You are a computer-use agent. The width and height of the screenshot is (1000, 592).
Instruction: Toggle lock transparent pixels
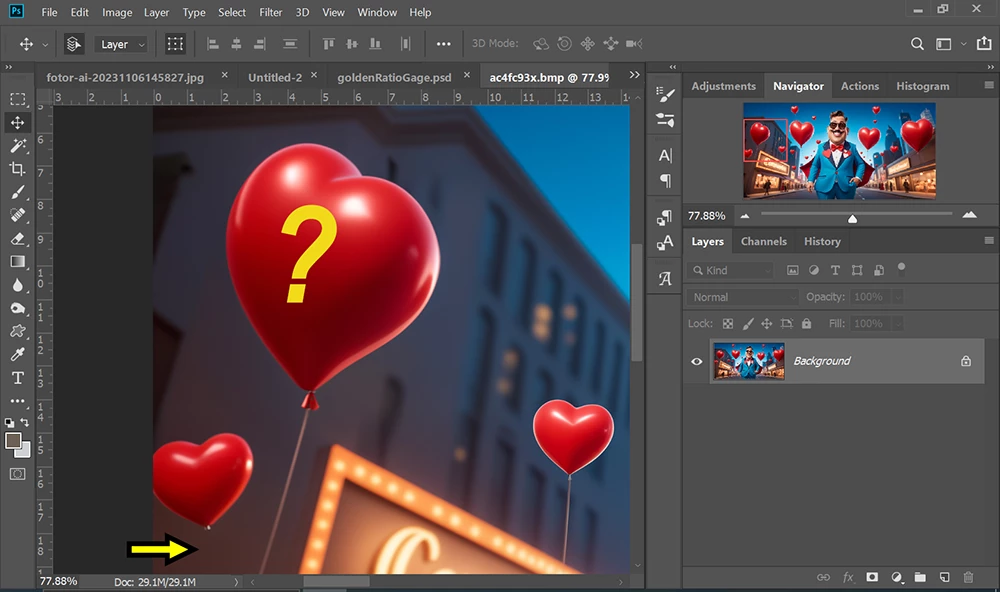click(x=728, y=323)
